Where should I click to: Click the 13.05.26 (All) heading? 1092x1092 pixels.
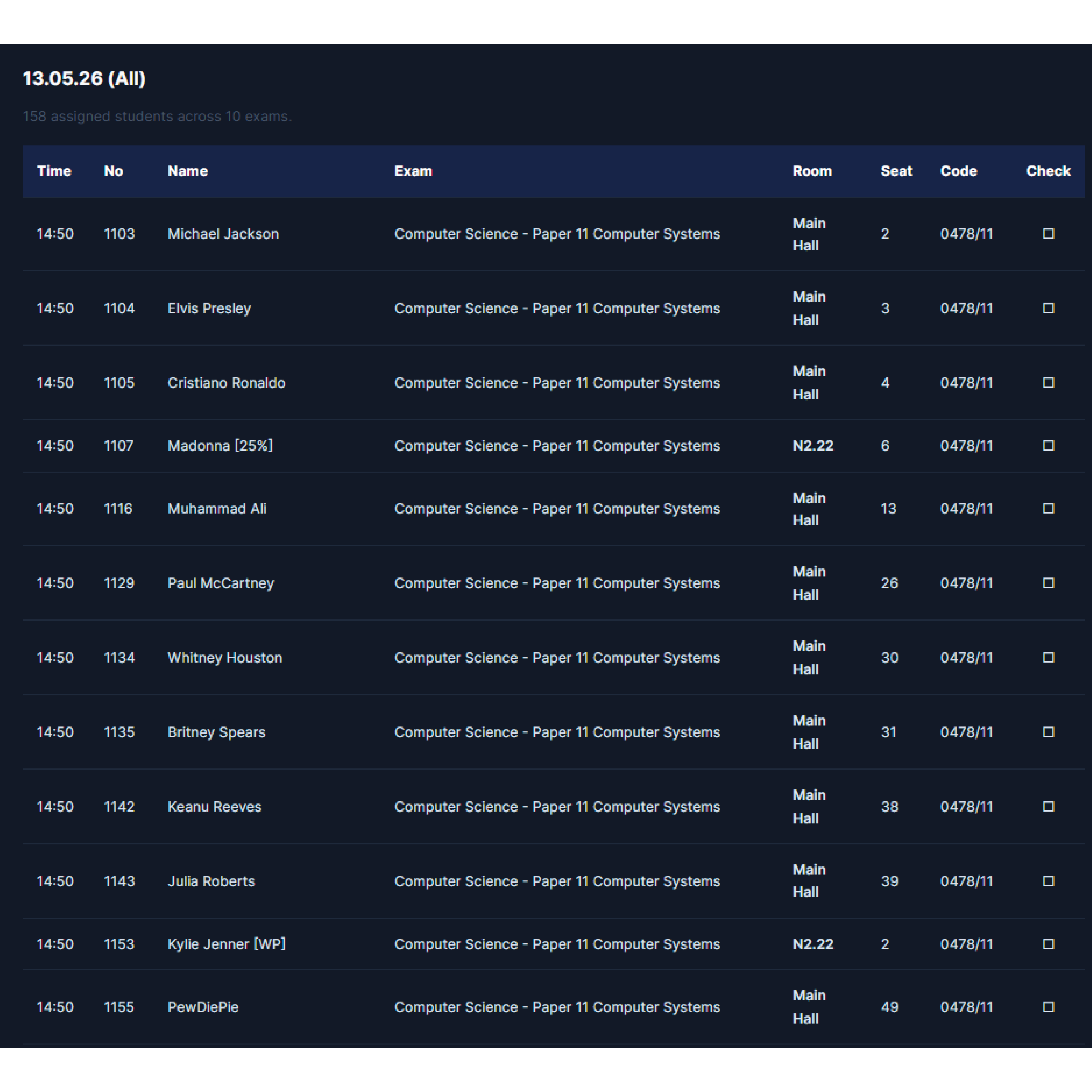tap(84, 78)
